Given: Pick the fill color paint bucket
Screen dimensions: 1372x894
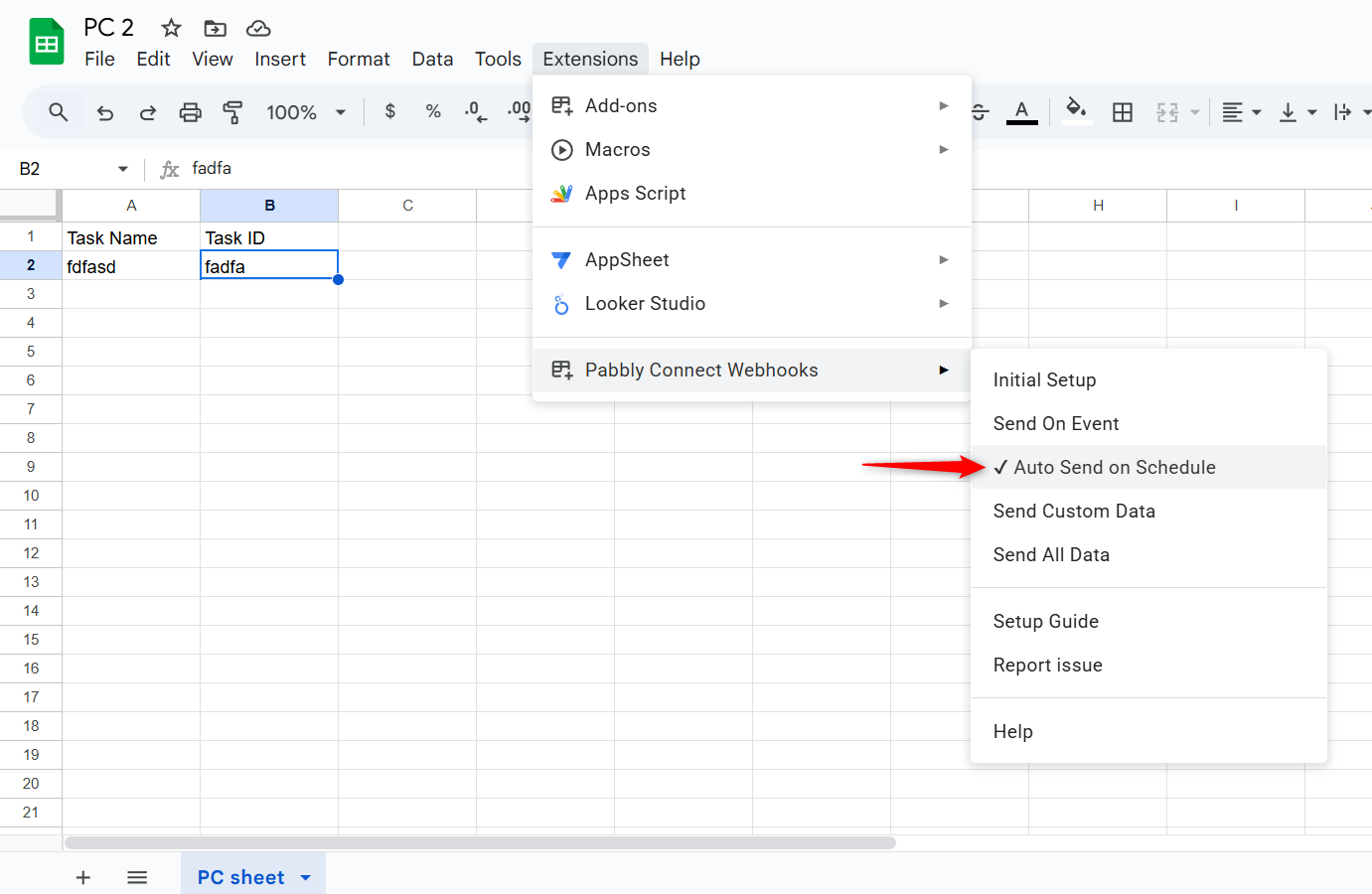Looking at the screenshot, I should tap(1075, 110).
